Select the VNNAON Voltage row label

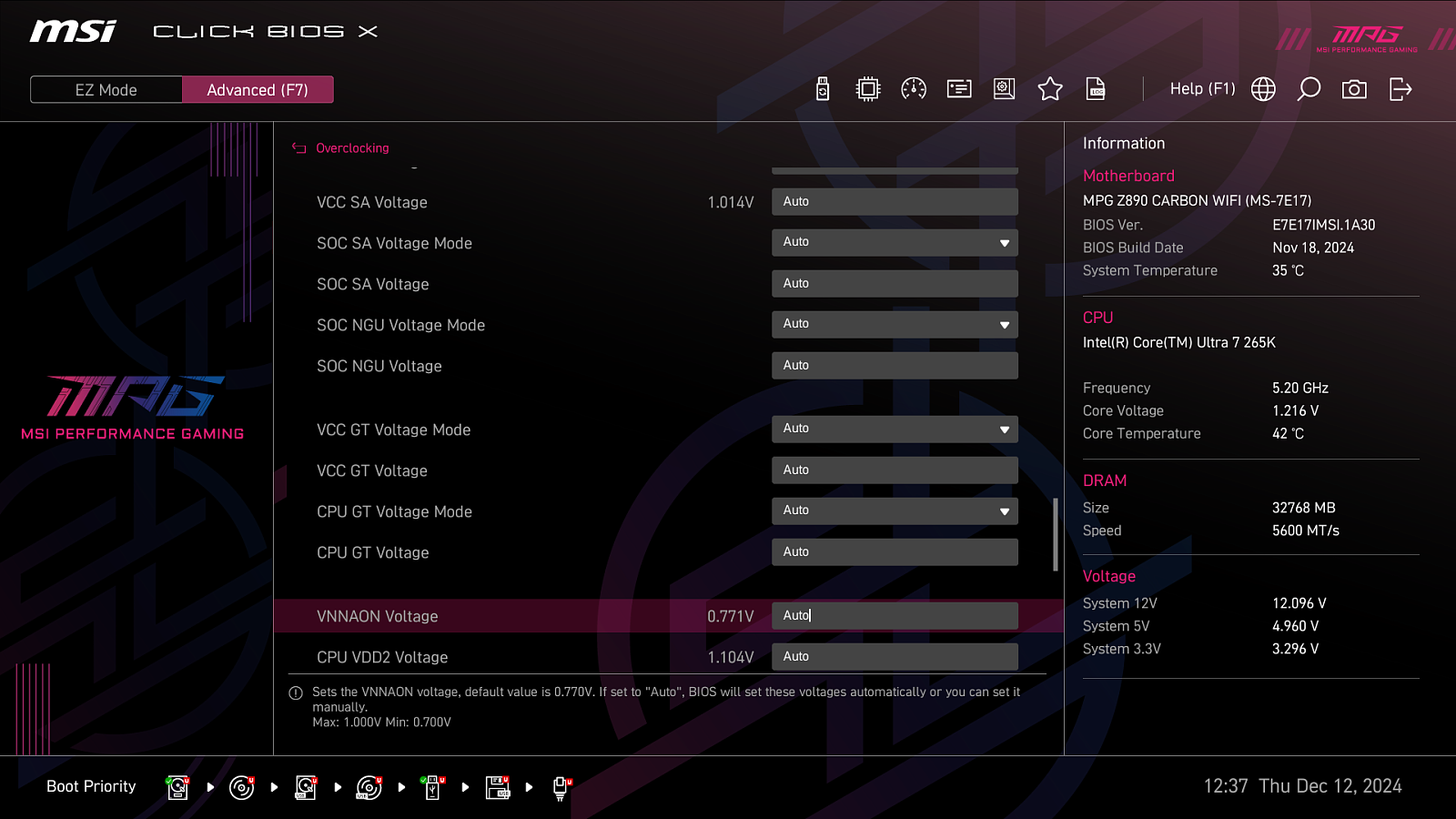pos(378,617)
